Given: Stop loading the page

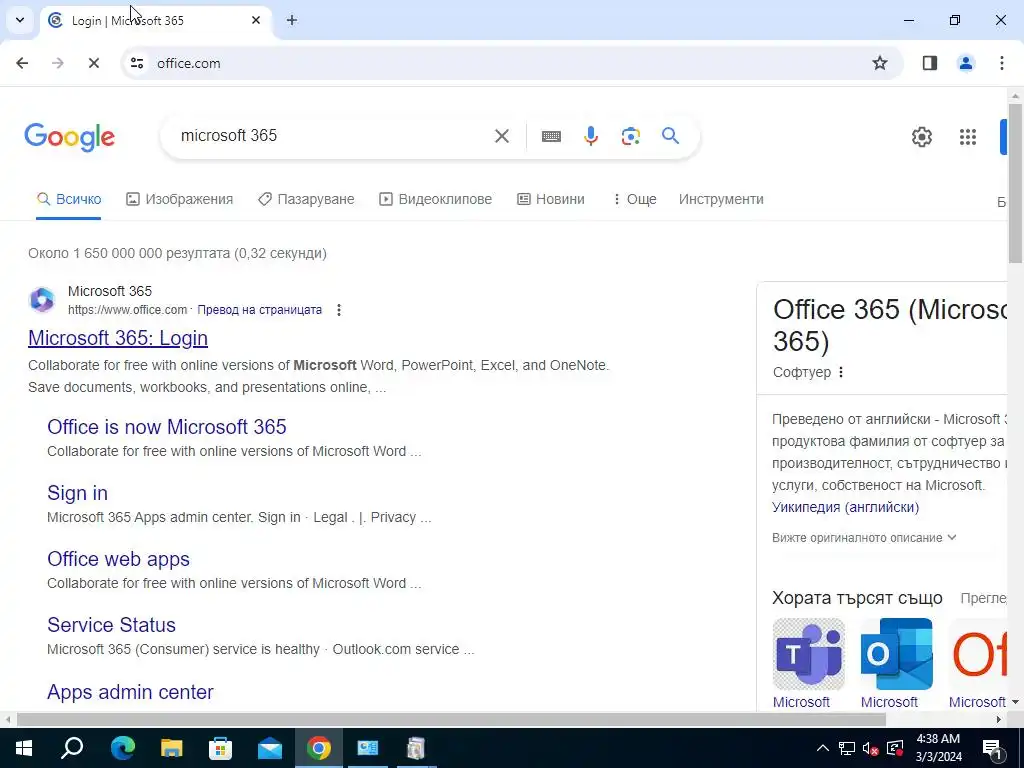Looking at the screenshot, I should coord(93,63).
